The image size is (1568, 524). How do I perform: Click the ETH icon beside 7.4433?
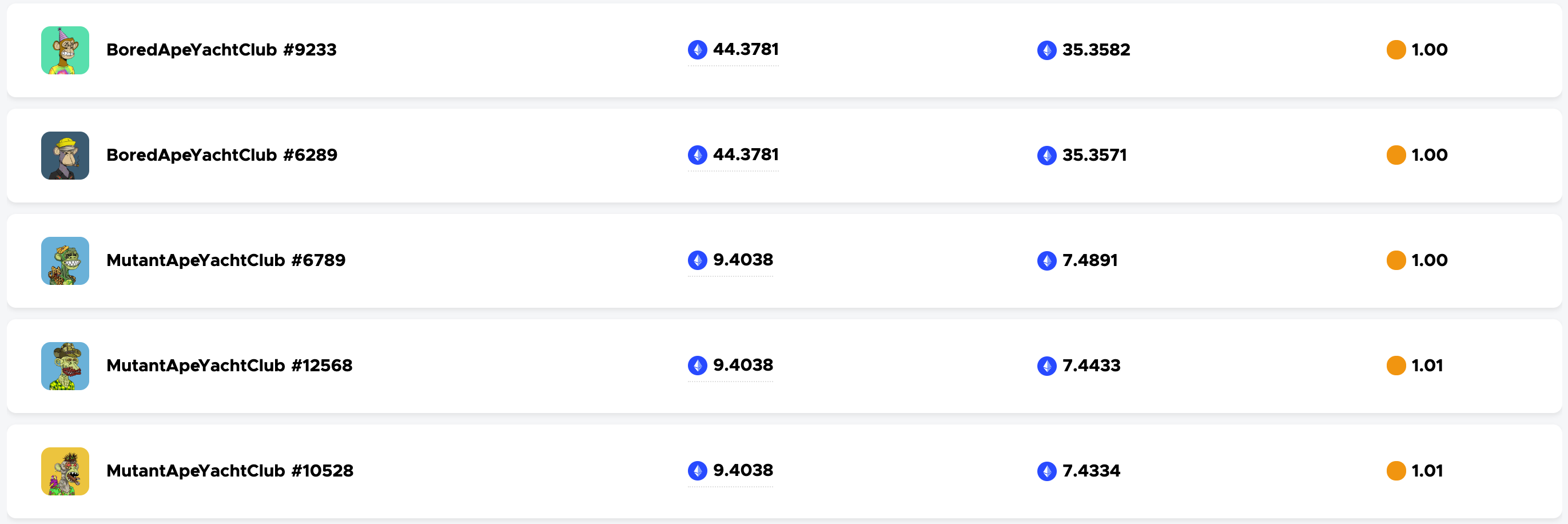click(1046, 366)
